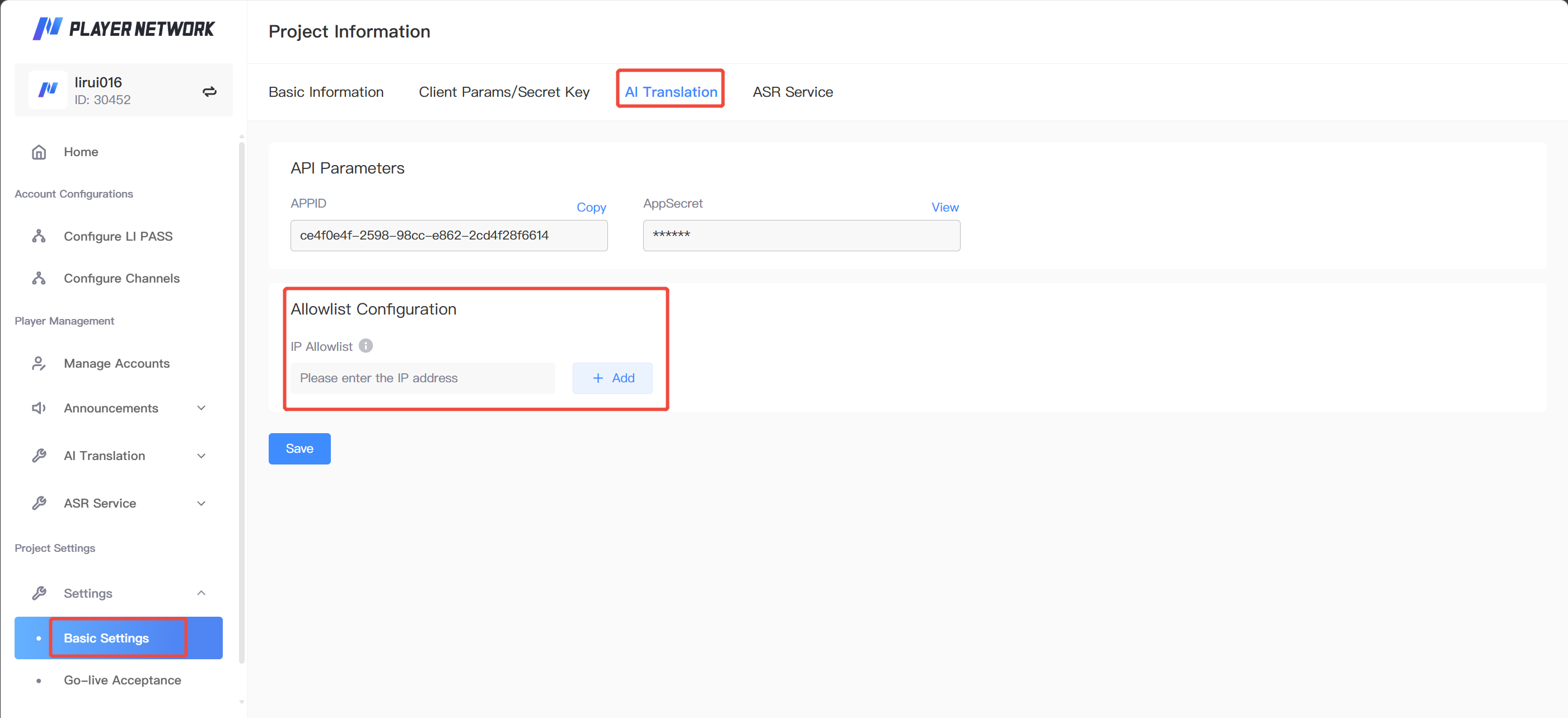Click the APPID text field
The width and height of the screenshot is (1568, 718).
coord(448,236)
